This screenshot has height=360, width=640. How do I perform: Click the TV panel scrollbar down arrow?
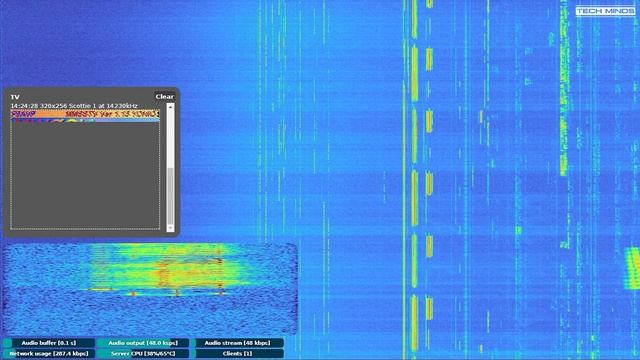(170, 228)
